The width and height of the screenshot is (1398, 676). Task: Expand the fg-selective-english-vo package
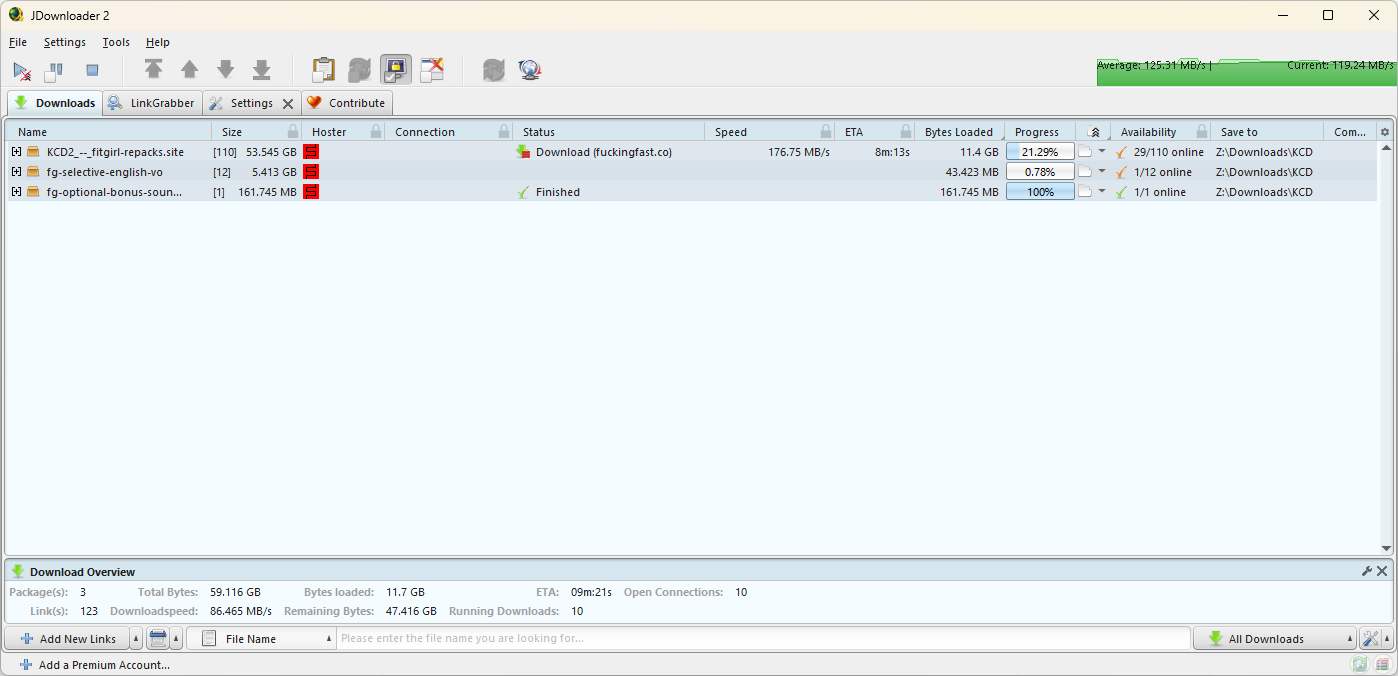coord(16,171)
